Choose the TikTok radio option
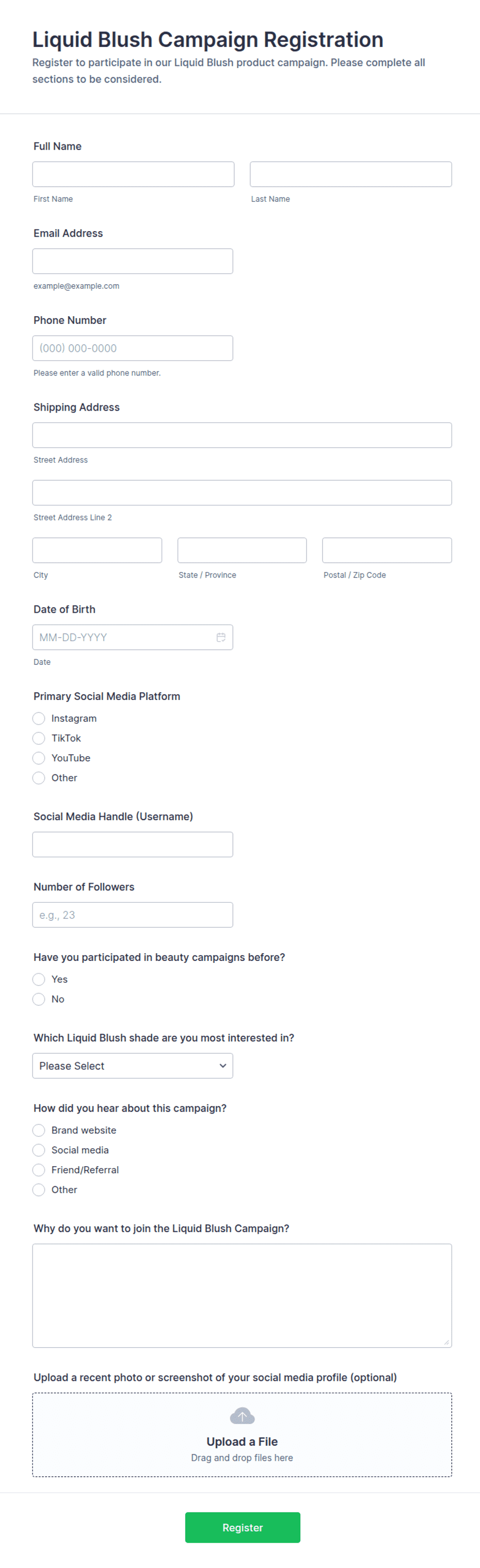The image size is (480, 1568). 39,738
